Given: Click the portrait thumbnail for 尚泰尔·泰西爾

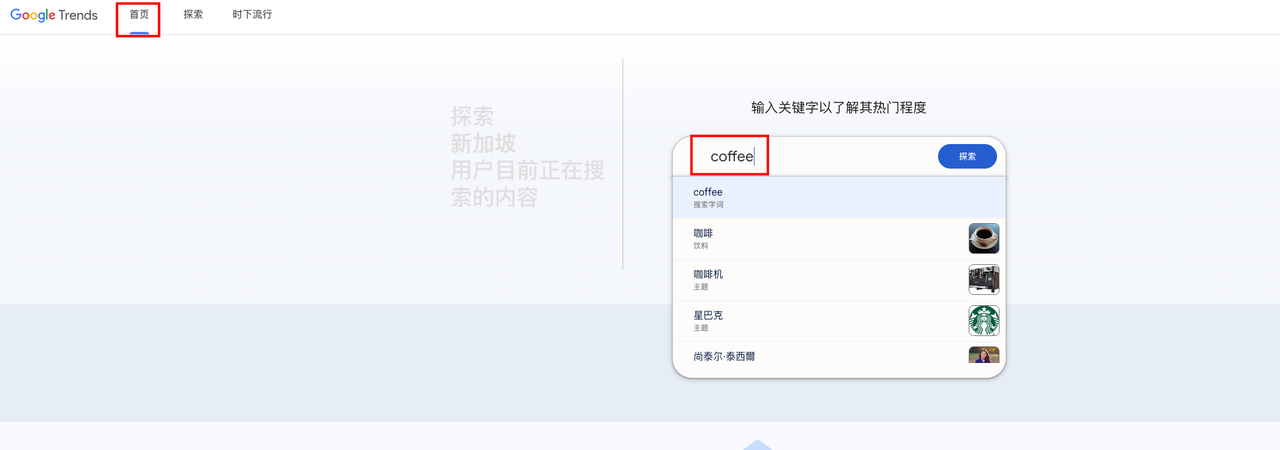Looking at the screenshot, I should point(984,356).
